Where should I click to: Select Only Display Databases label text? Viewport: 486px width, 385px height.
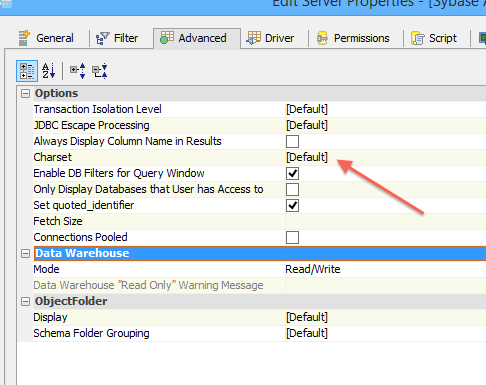tap(148, 189)
